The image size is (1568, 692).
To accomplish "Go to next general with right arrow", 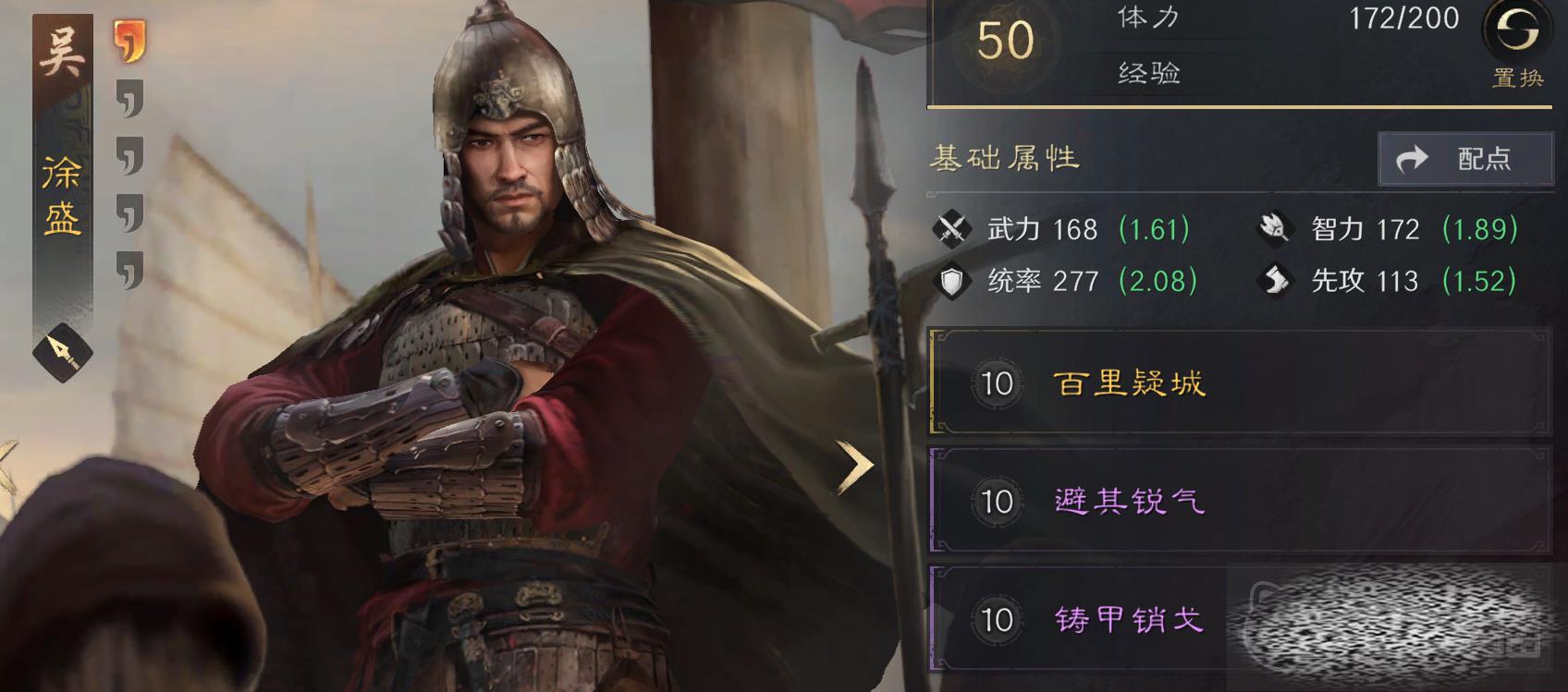I will (x=854, y=467).
